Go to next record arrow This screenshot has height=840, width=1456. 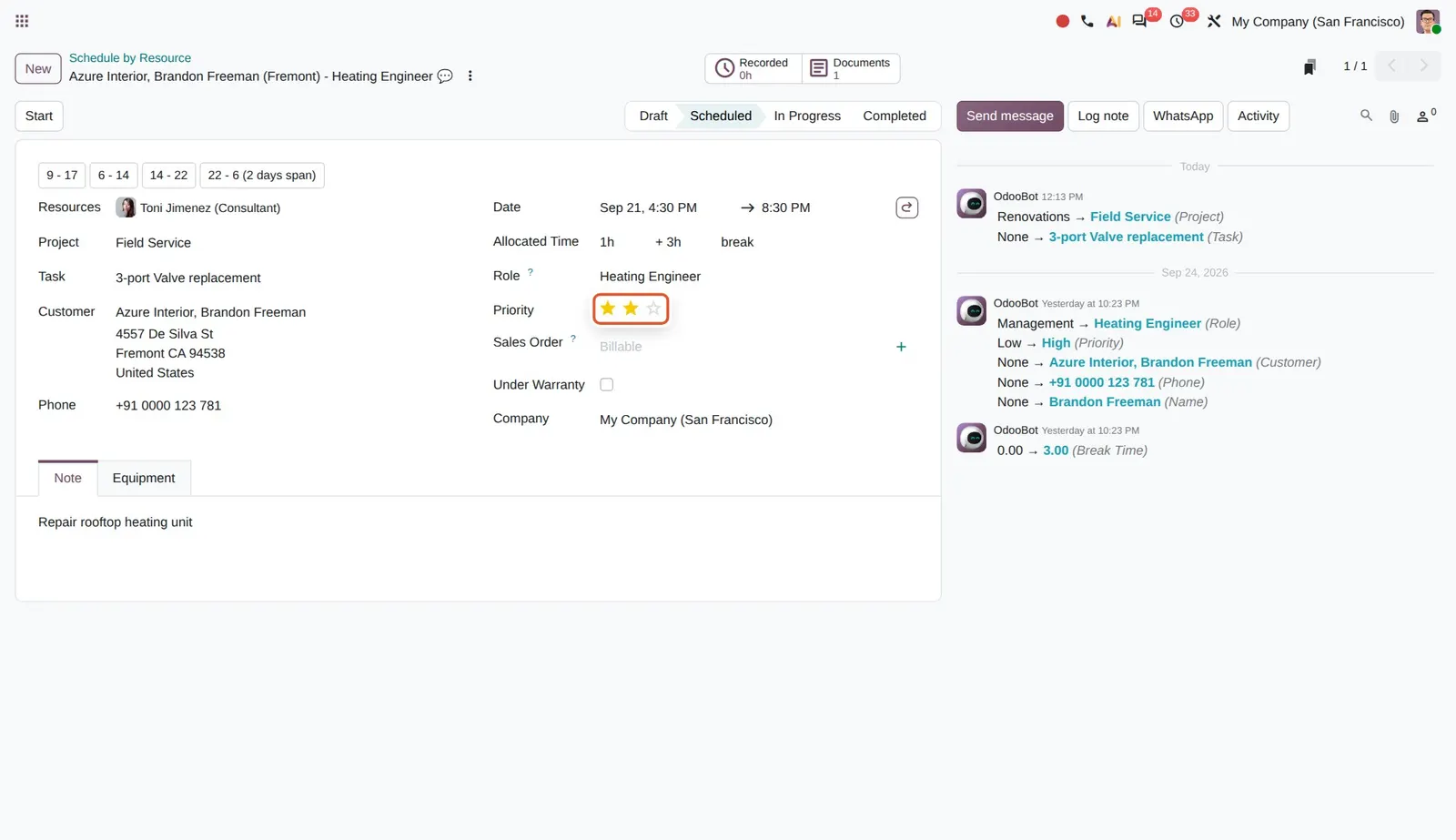(x=1424, y=66)
